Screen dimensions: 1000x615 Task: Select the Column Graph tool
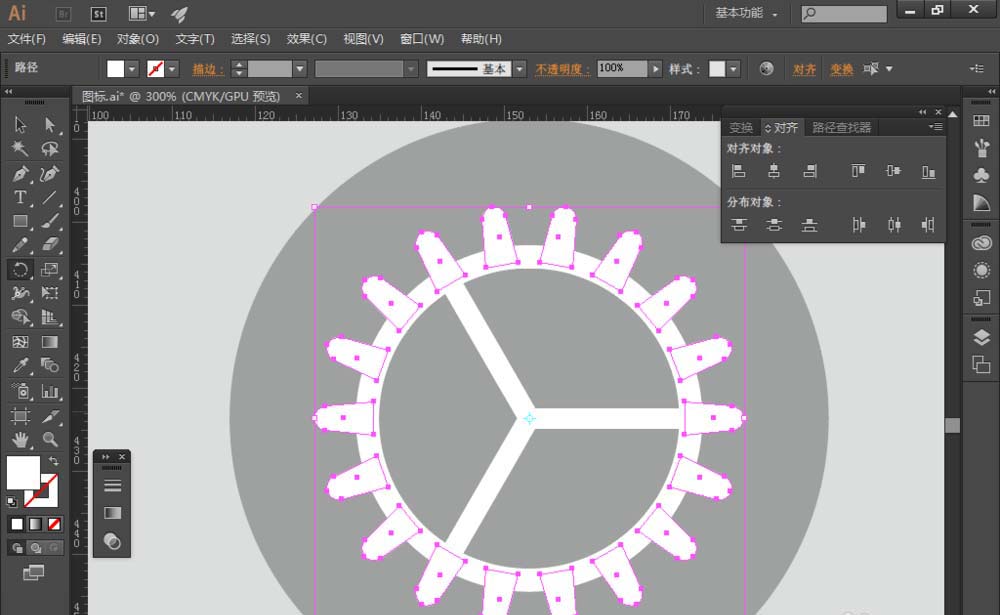[50, 391]
